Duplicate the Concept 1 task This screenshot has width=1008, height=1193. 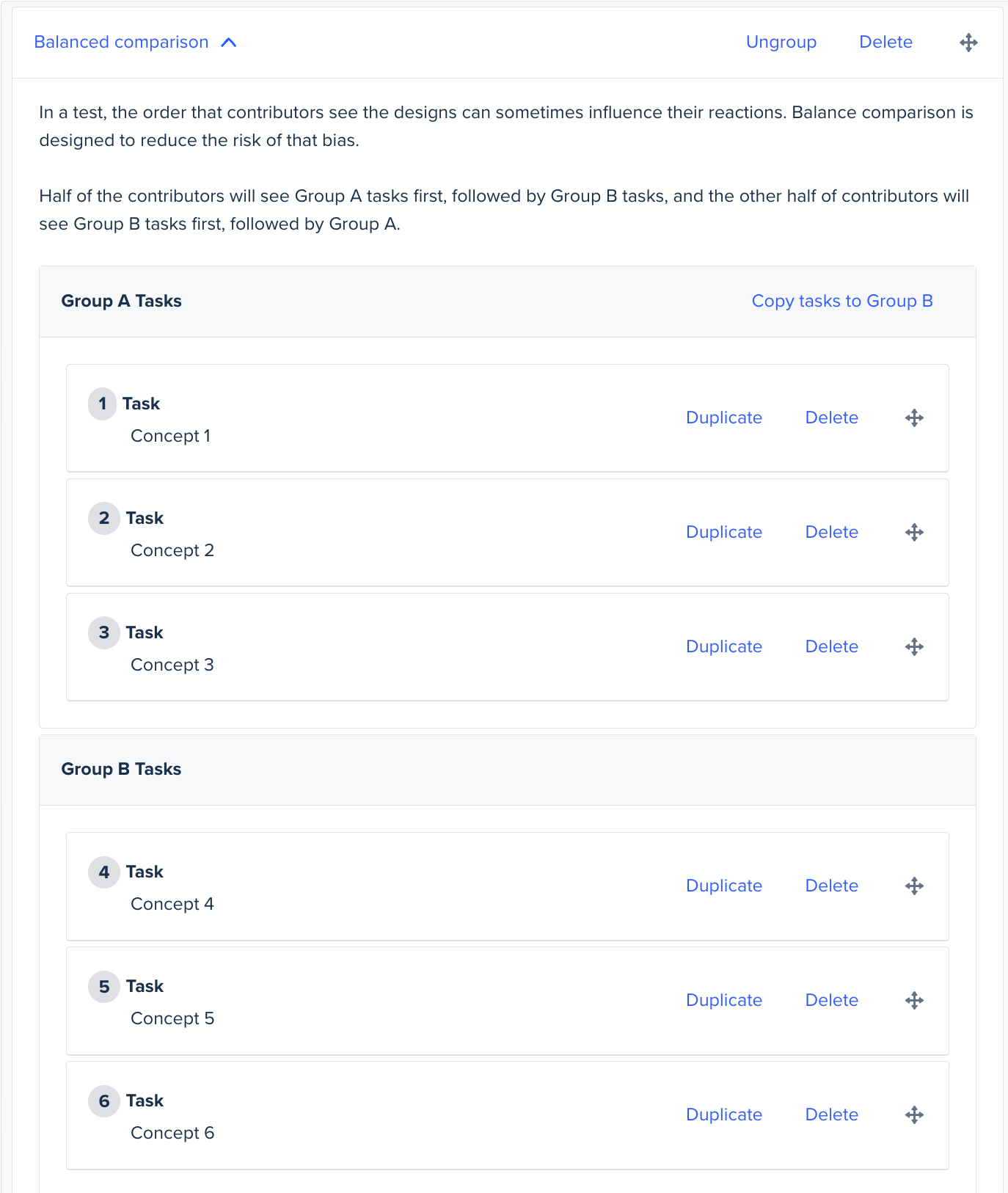[x=723, y=418]
